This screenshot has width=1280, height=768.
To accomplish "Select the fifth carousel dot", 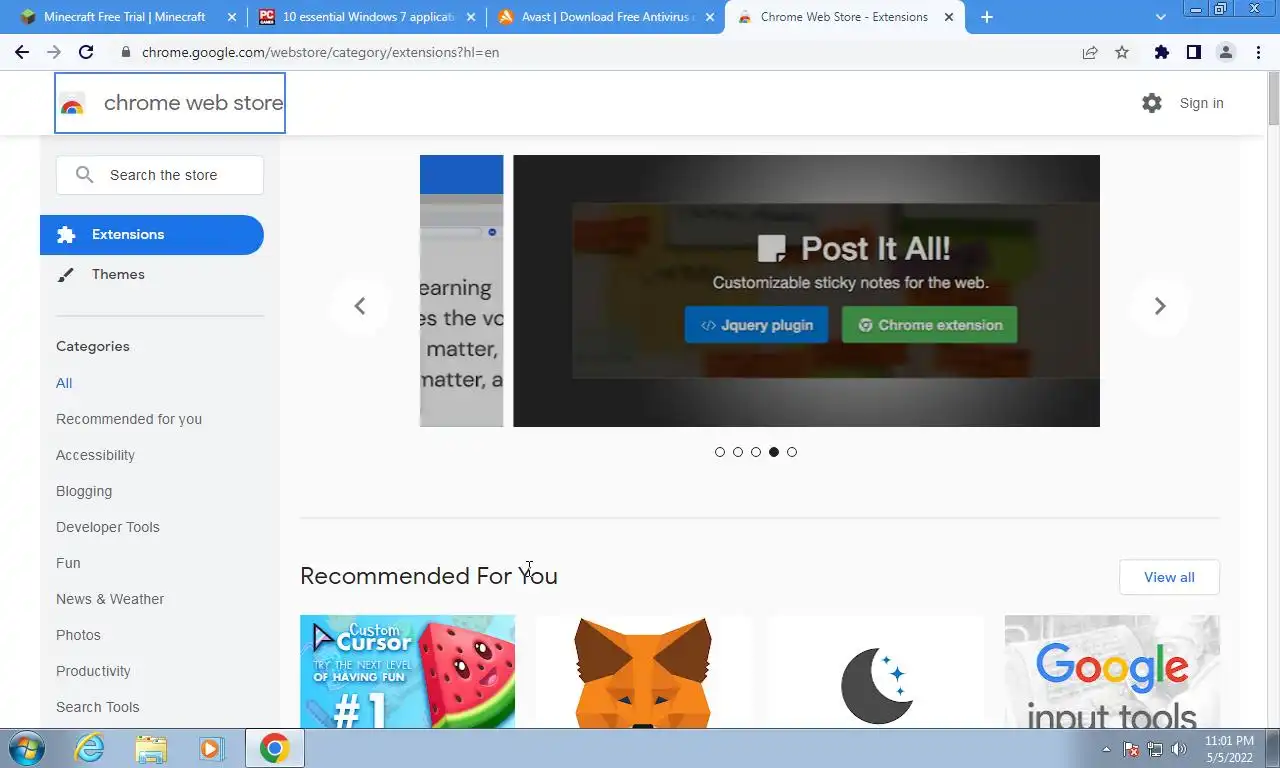I will pyautogui.click(x=792, y=452).
